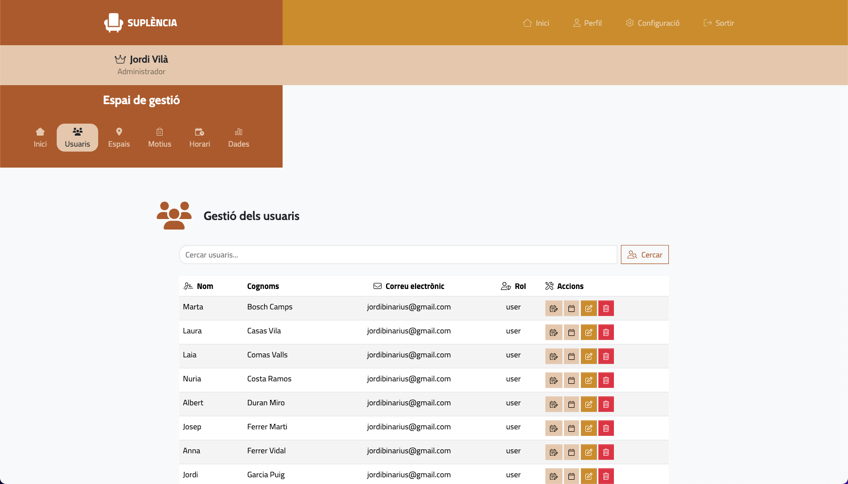Open calendar for Marta Bosch Camps
848x484 pixels.
pos(571,308)
